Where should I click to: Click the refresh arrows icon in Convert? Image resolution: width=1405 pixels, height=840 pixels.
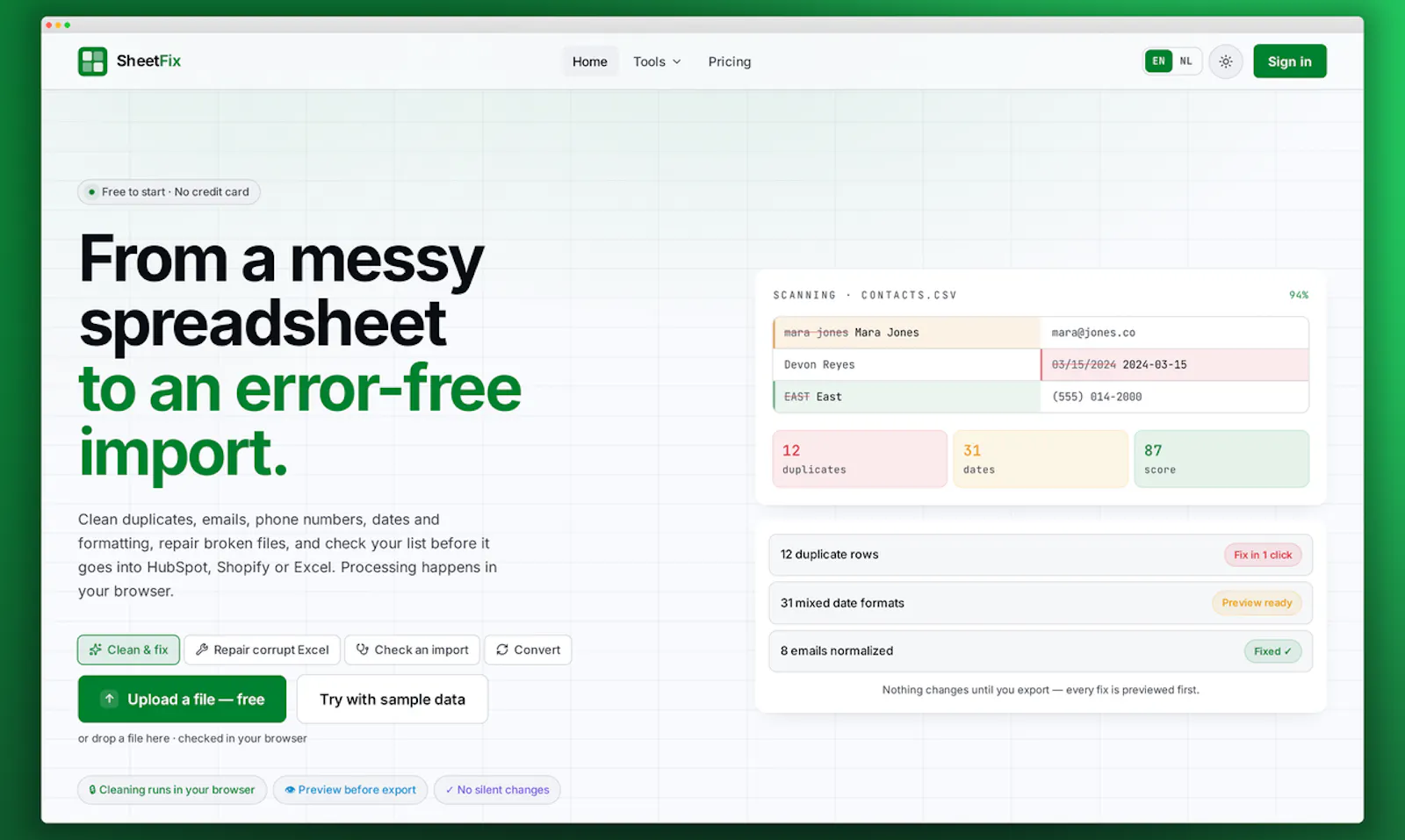502,650
